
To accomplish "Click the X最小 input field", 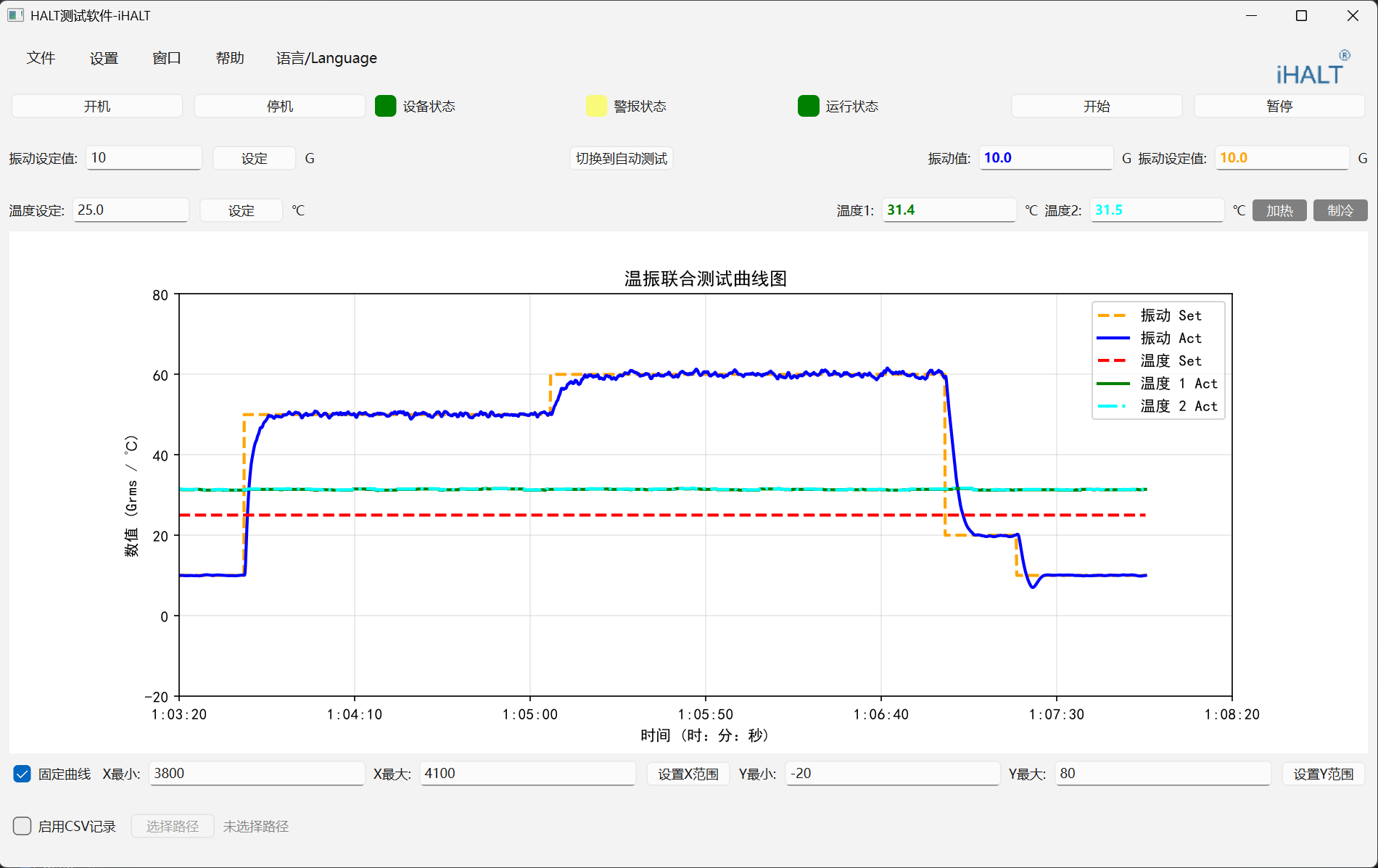I will coord(257,774).
